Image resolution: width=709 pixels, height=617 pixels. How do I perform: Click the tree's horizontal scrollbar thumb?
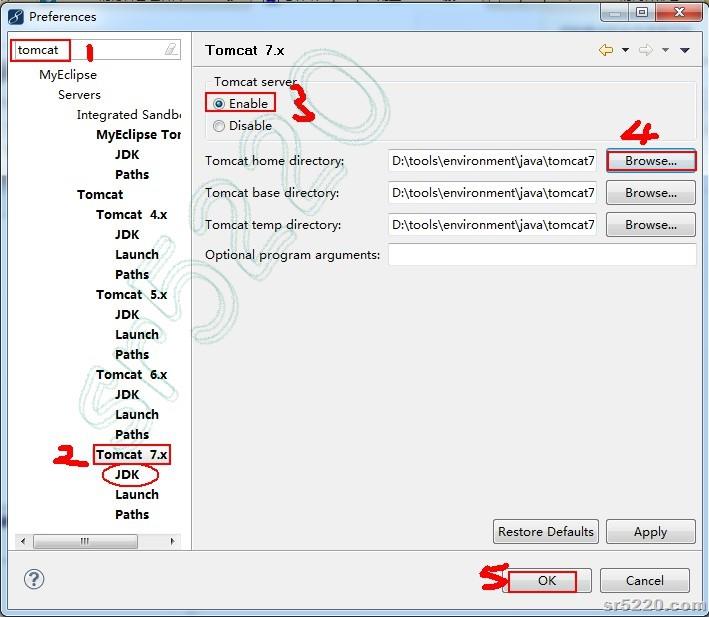pos(85,541)
